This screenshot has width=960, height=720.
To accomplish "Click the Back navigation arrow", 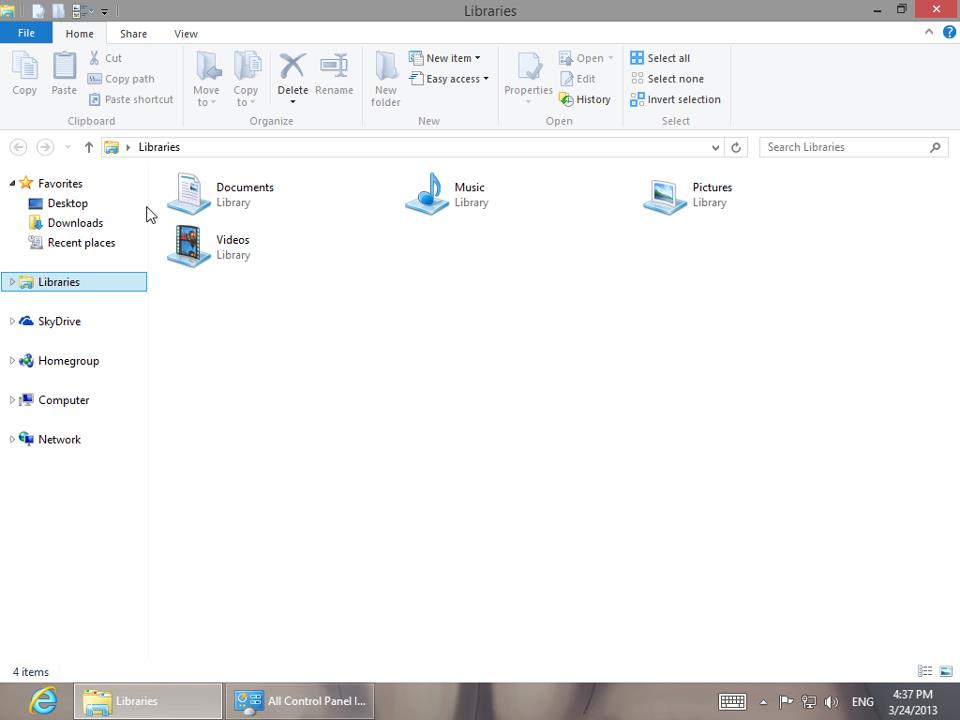I will click(x=18, y=147).
